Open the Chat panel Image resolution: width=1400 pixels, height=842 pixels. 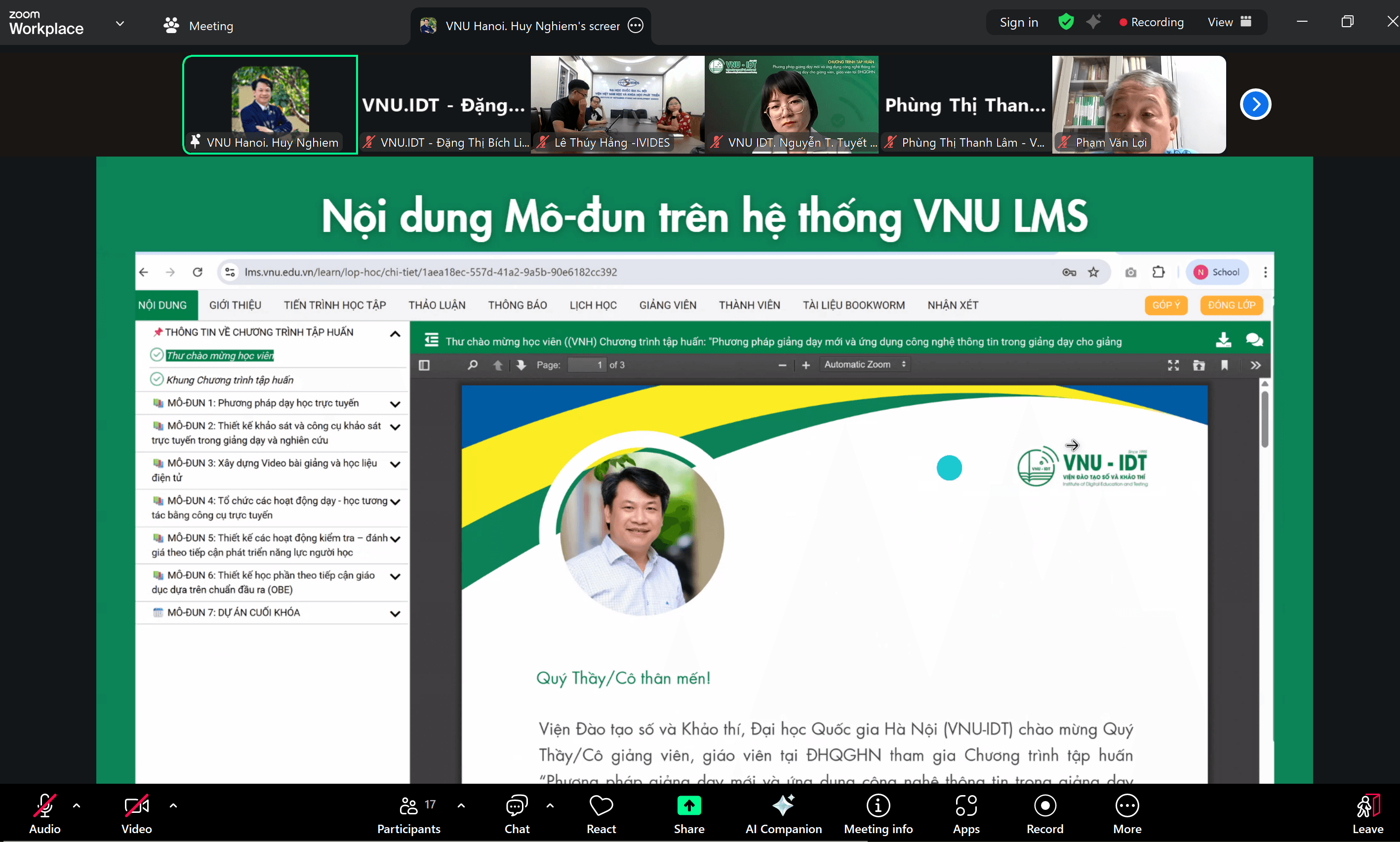(517, 814)
